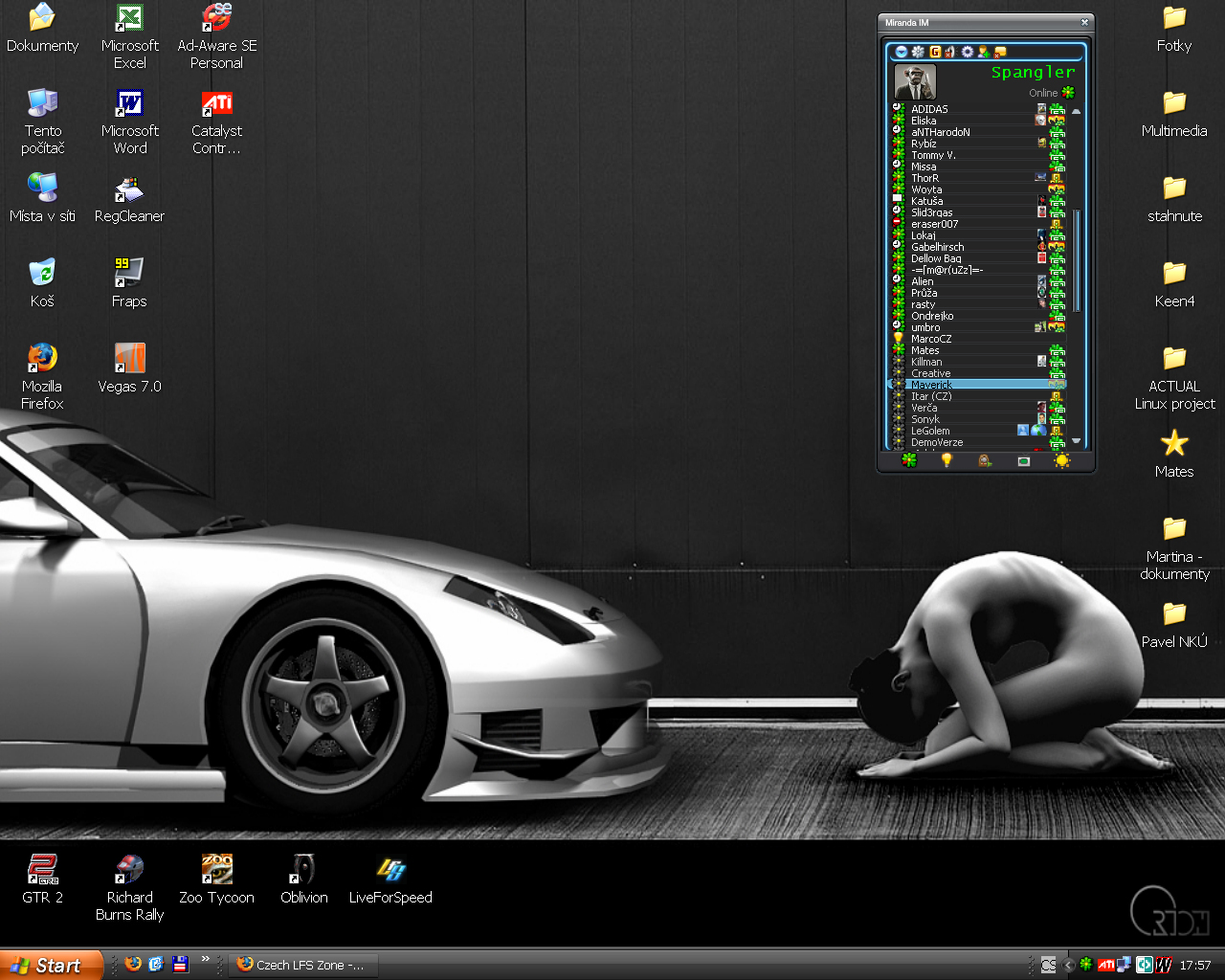Select contact LeGolem in the list
The height and width of the screenshot is (980, 1225).
coord(979,431)
